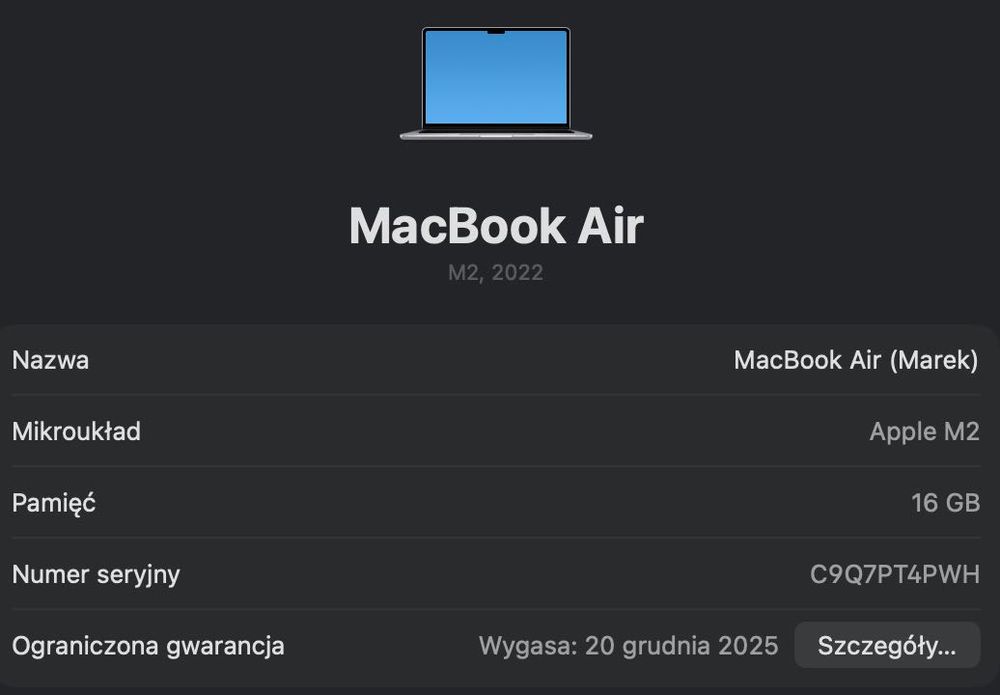This screenshot has height=695, width=1000.
Task: Click the Ograniczona gwarancja label
Action: point(148,646)
